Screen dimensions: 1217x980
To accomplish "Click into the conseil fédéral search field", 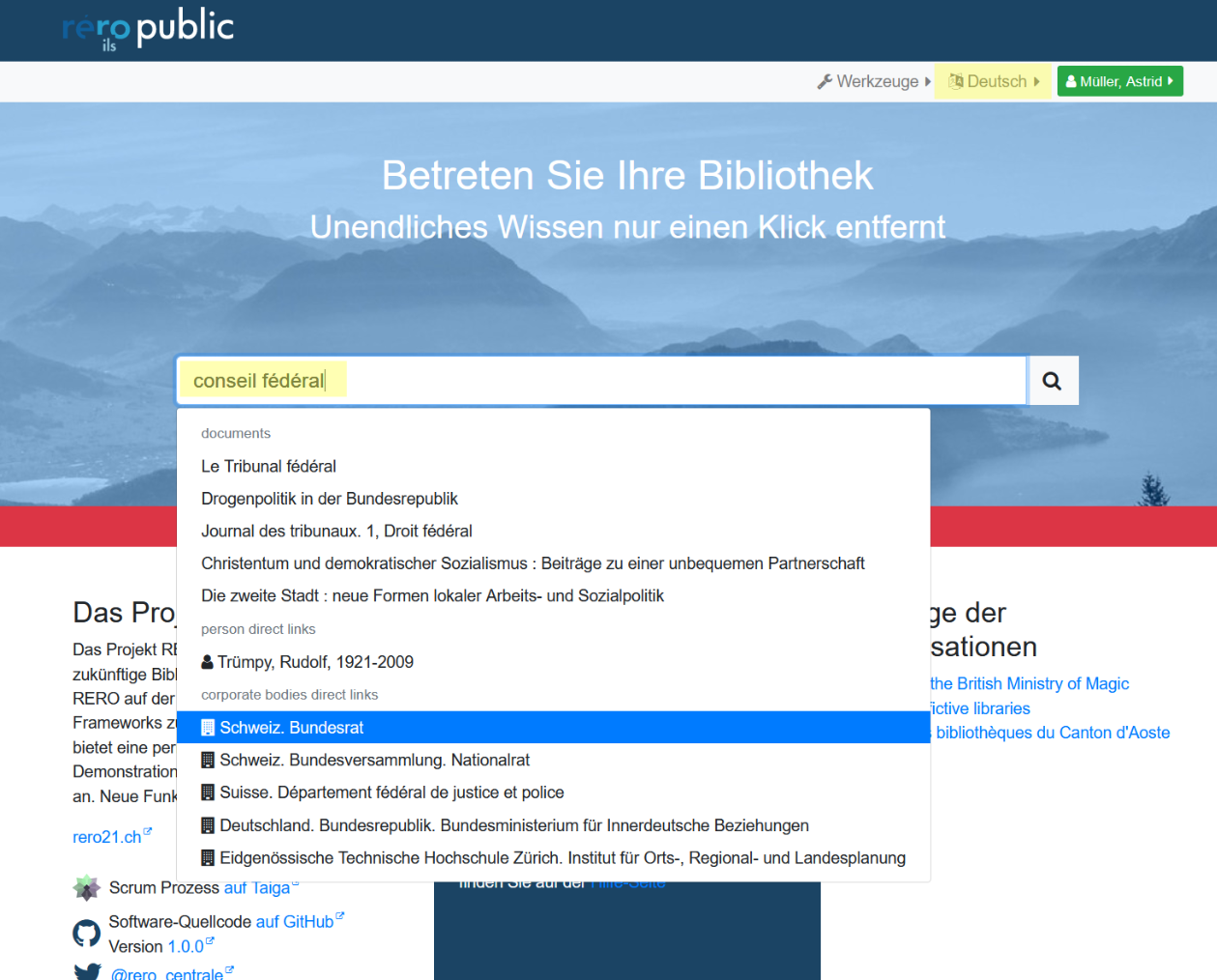I will 599,381.
